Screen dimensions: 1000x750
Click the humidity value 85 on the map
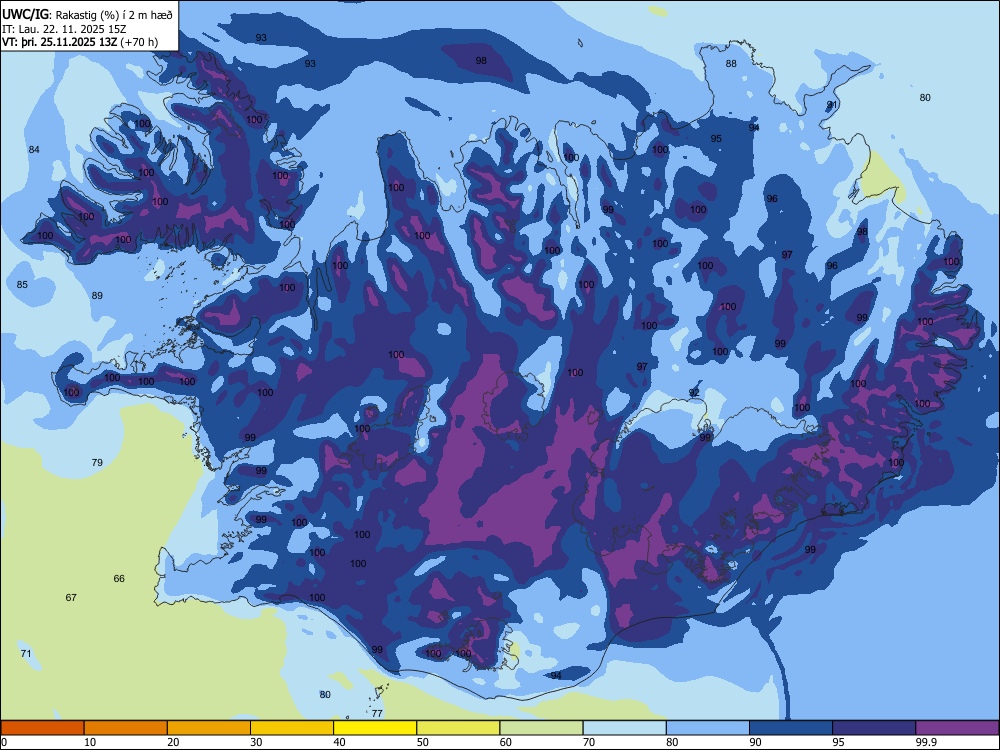[22, 284]
